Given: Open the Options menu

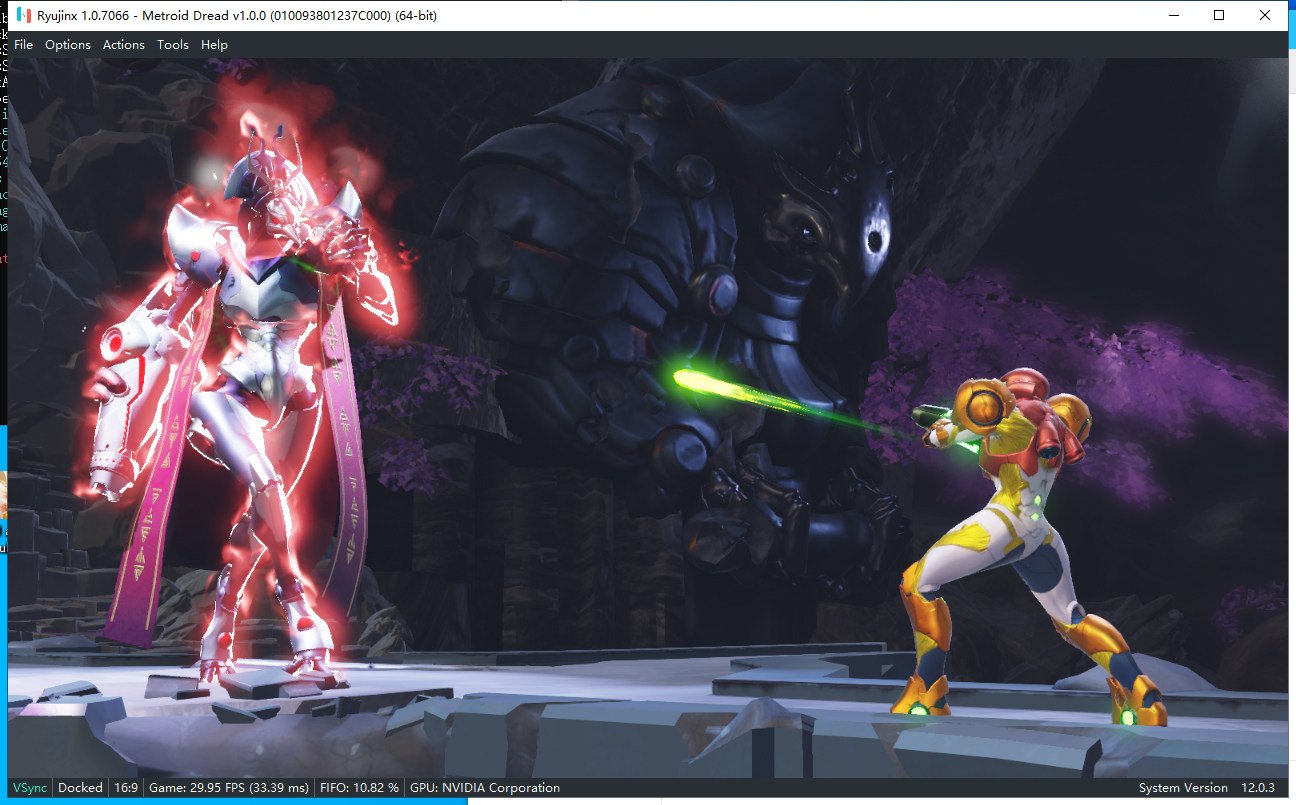Looking at the screenshot, I should pos(68,45).
